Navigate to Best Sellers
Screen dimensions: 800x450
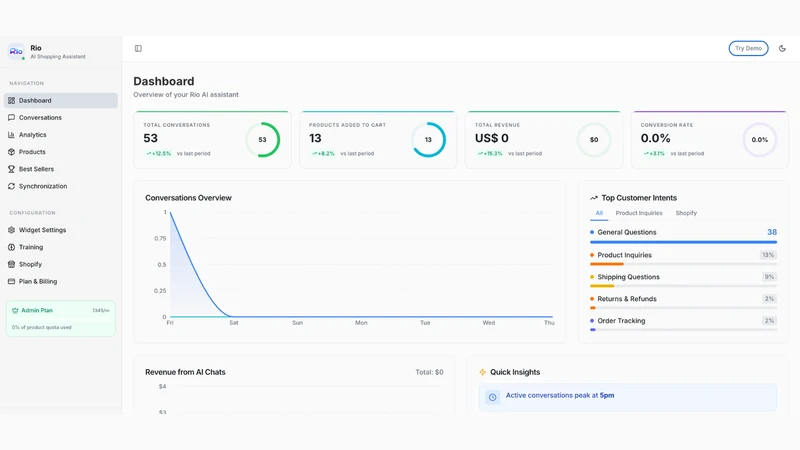point(61,169)
